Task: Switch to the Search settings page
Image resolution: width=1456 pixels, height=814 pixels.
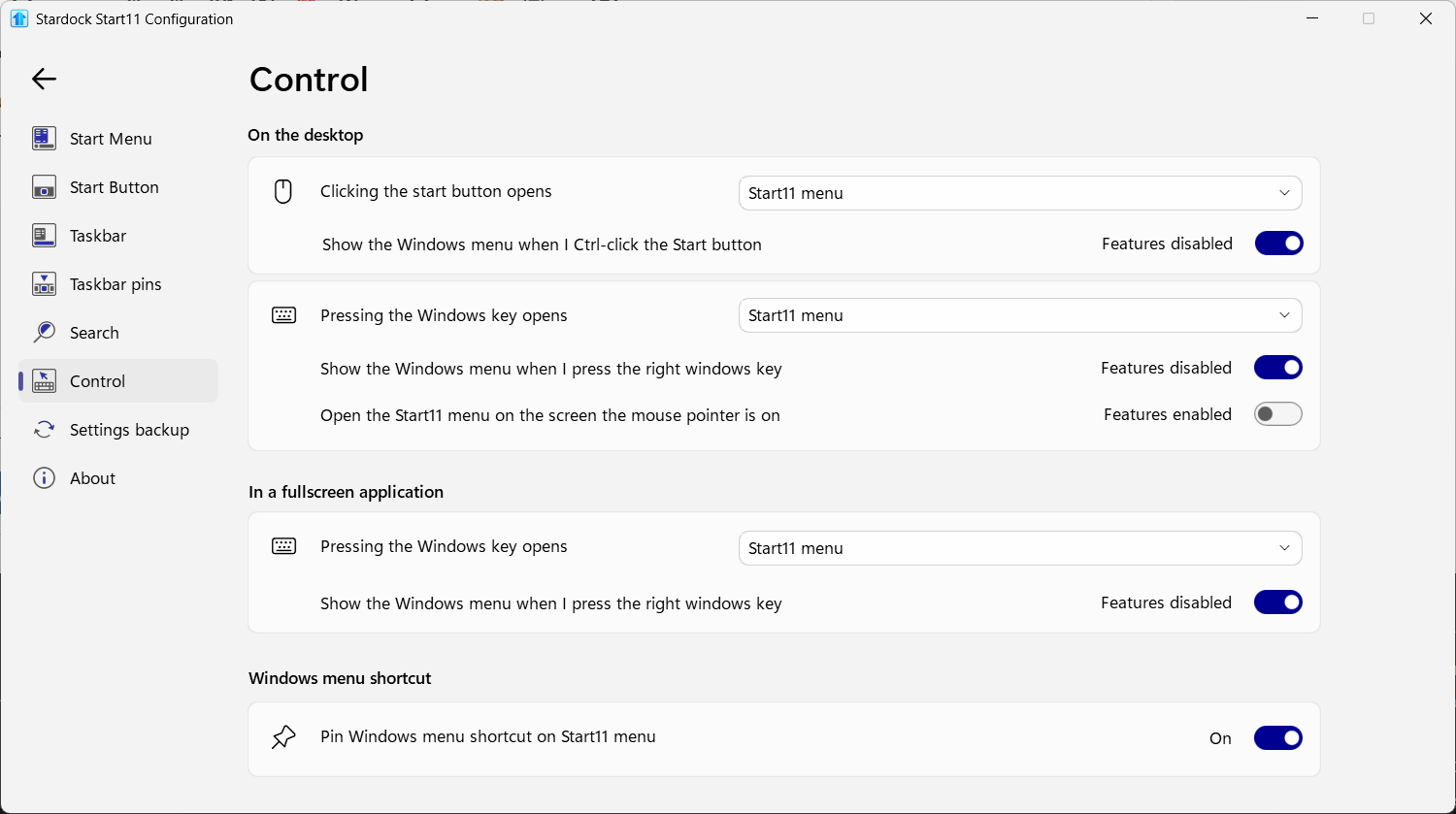Action: point(118,333)
